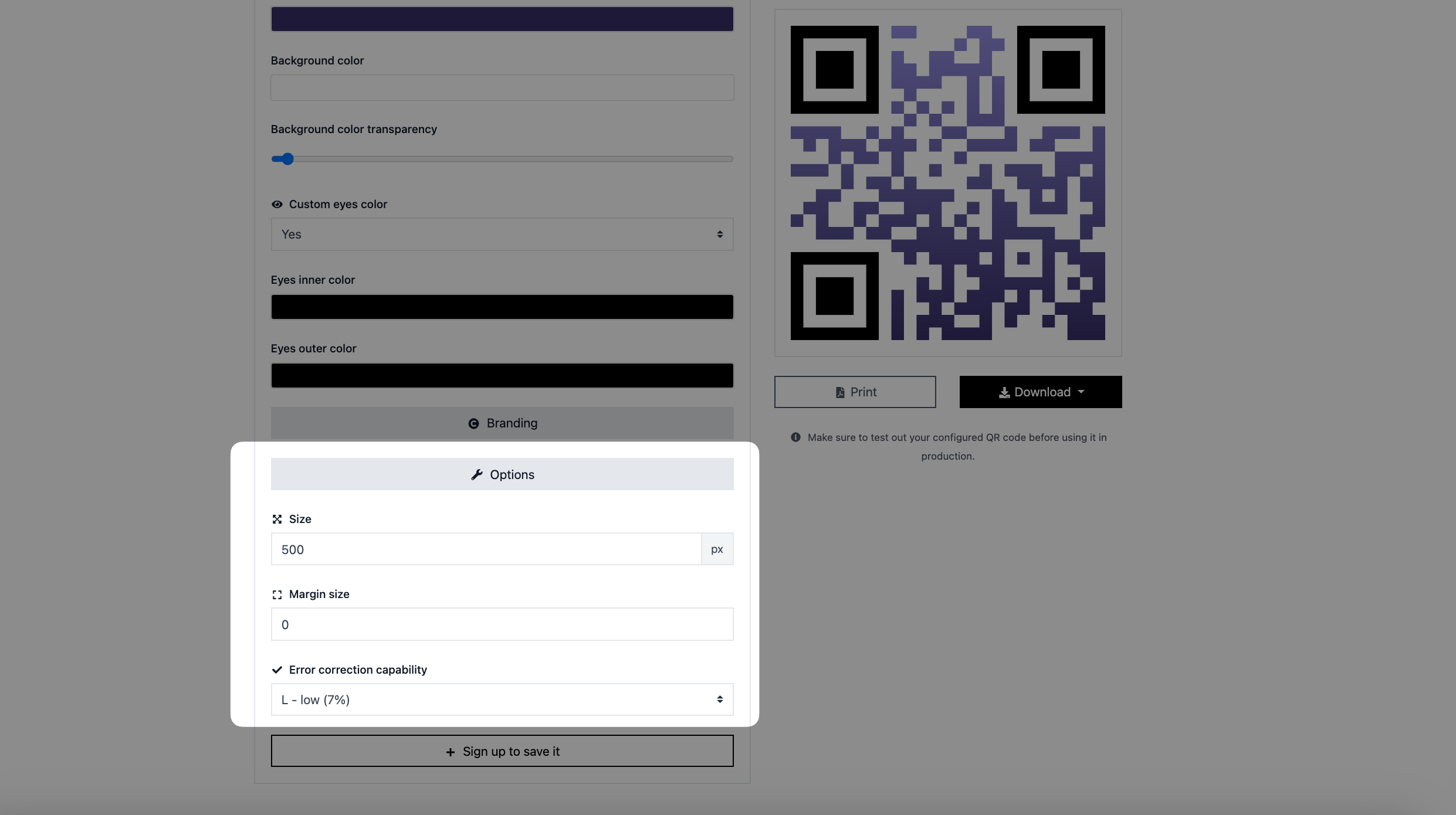Click the Branding copyright icon

(473, 423)
